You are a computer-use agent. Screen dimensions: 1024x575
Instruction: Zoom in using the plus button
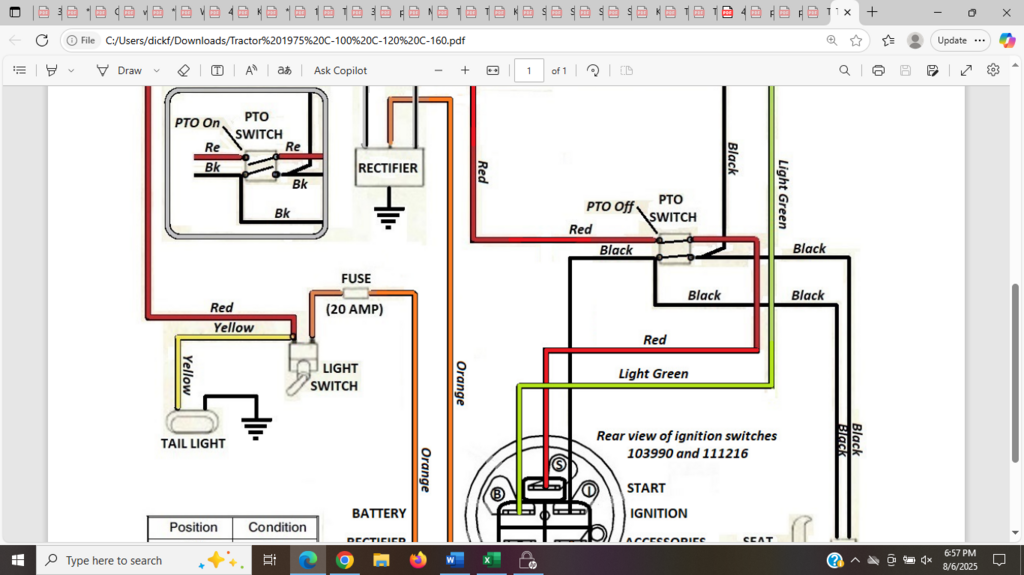coord(465,71)
